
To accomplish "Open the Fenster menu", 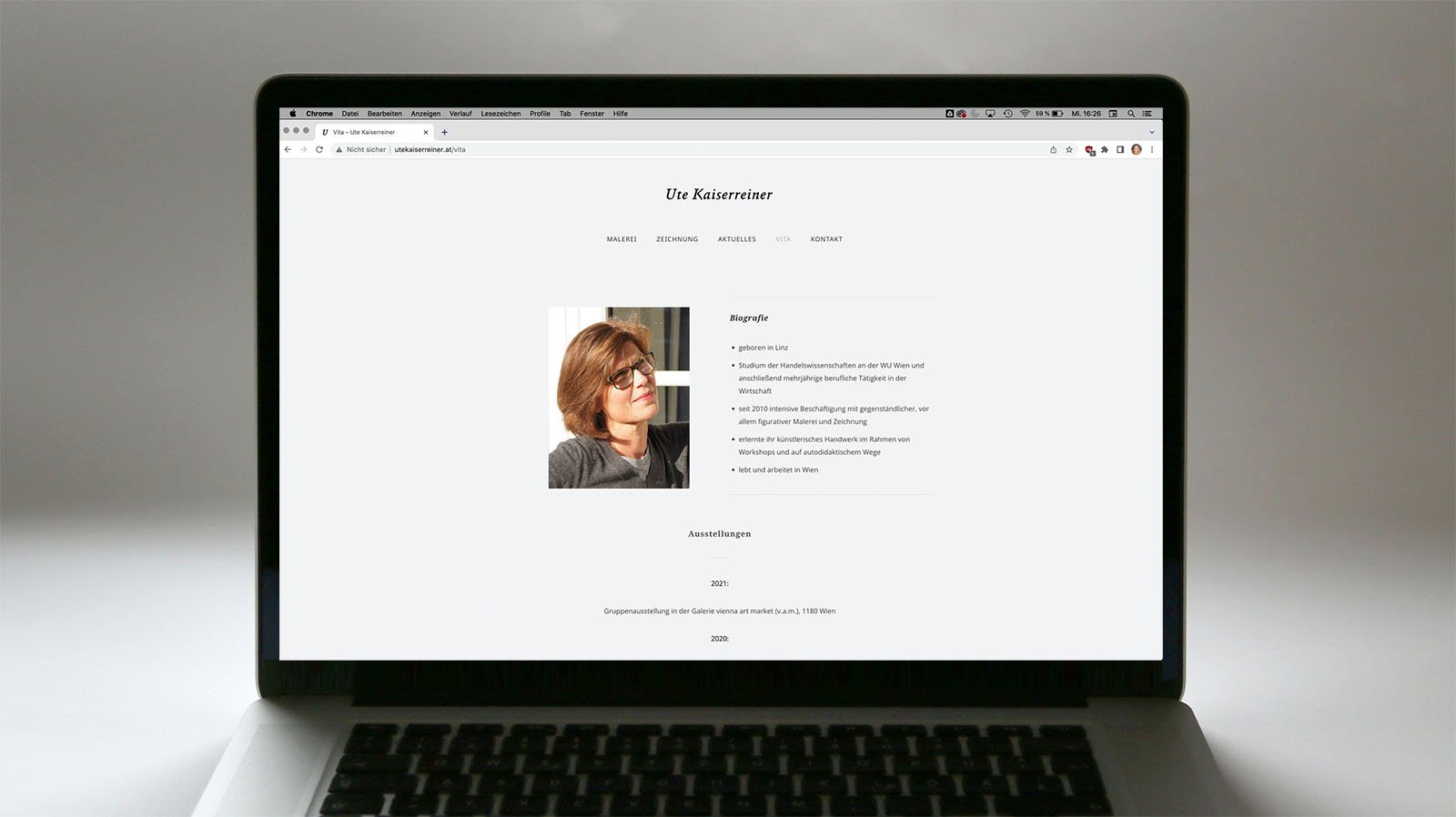I will tap(592, 114).
